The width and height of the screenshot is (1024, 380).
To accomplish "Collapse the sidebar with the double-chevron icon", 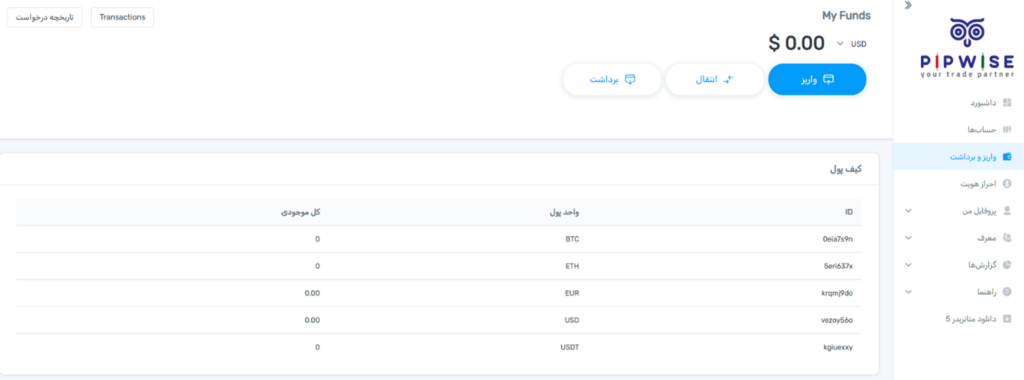I will pos(908,5).
